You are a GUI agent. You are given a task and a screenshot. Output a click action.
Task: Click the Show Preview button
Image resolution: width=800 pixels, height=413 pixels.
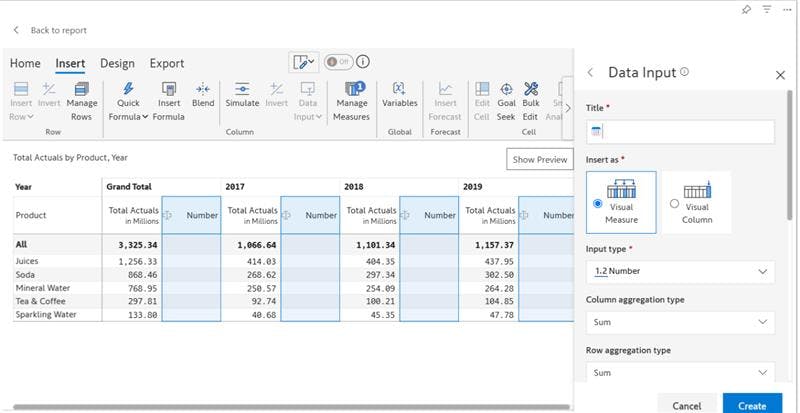point(539,159)
